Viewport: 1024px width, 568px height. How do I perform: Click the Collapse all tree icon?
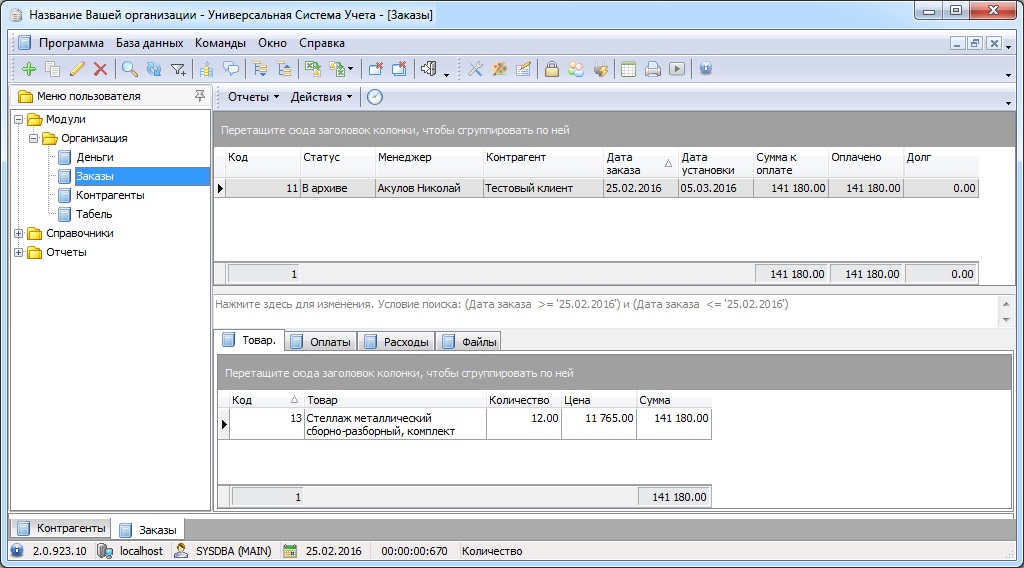[x=284, y=69]
